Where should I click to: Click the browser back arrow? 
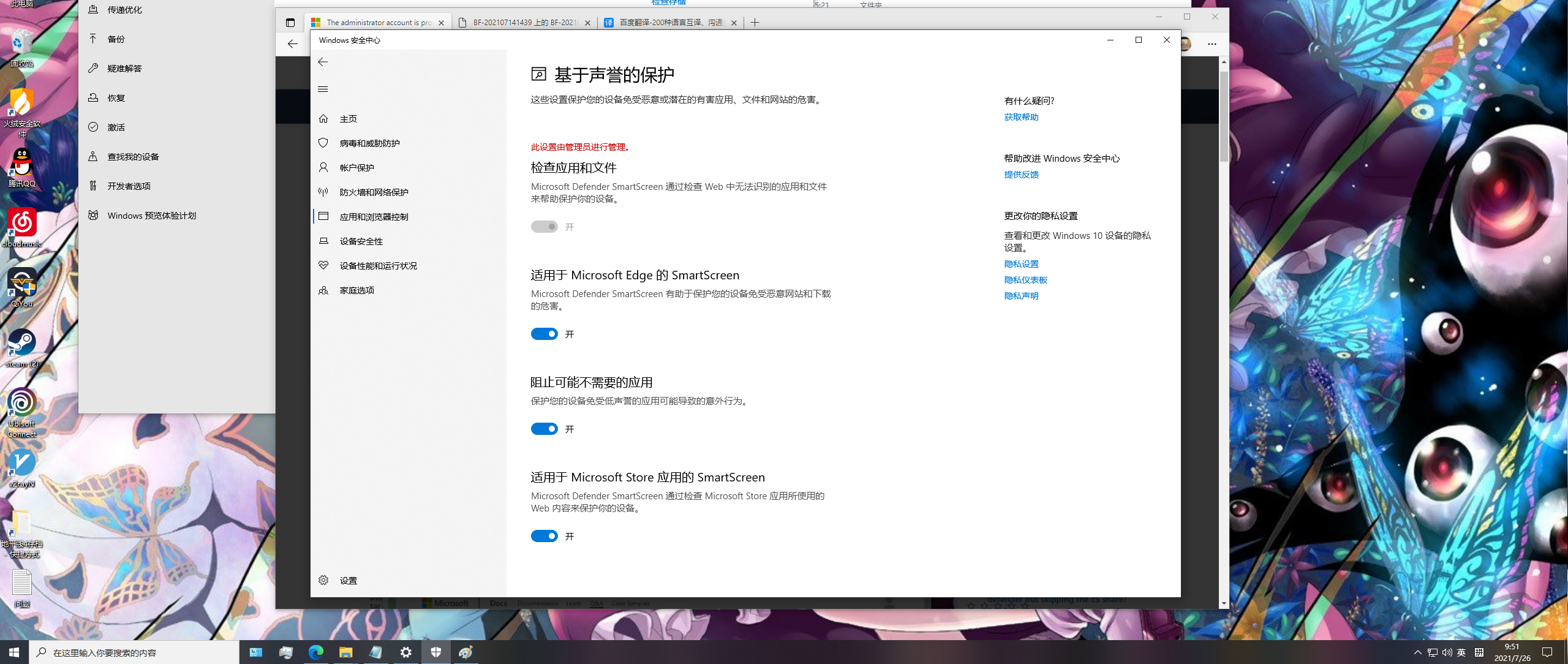(x=292, y=43)
